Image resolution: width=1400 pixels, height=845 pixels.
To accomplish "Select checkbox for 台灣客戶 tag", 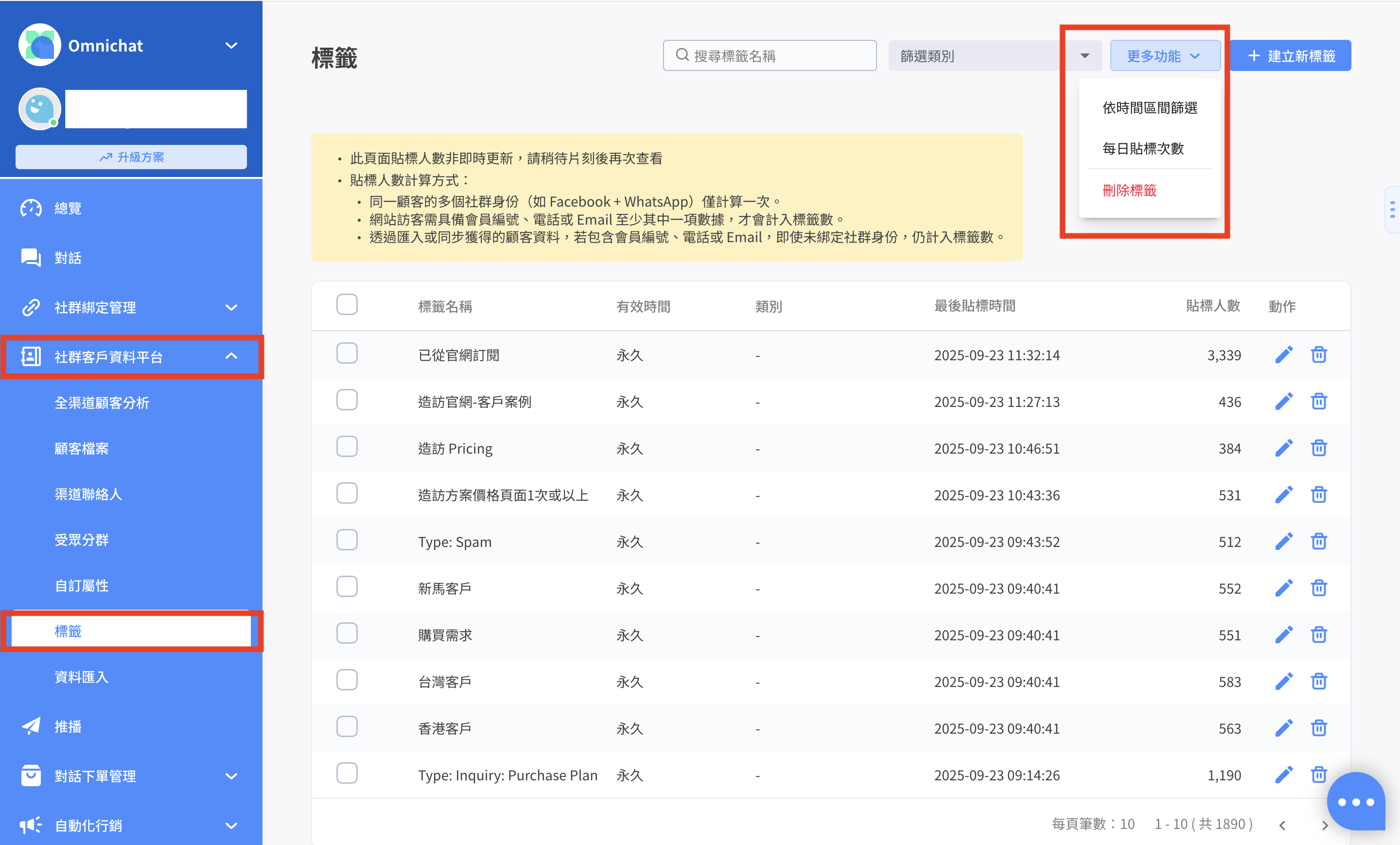I will point(347,680).
